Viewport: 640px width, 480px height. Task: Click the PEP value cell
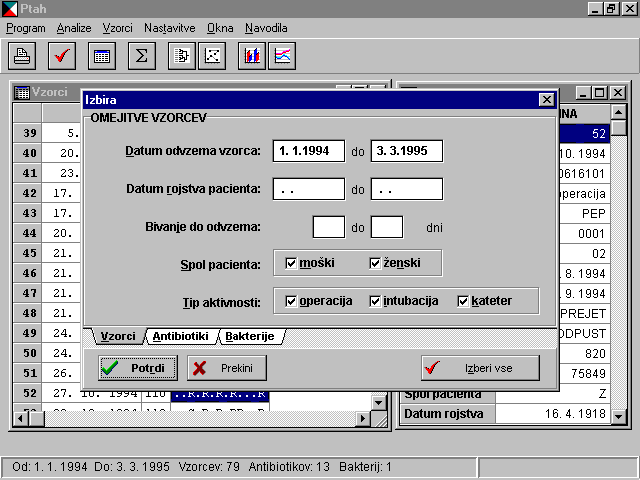coord(584,213)
